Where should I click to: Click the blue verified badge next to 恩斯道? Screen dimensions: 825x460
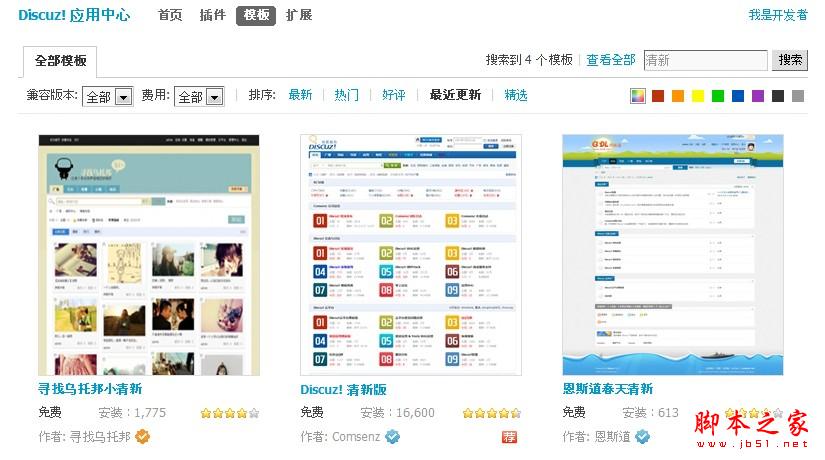[643, 436]
